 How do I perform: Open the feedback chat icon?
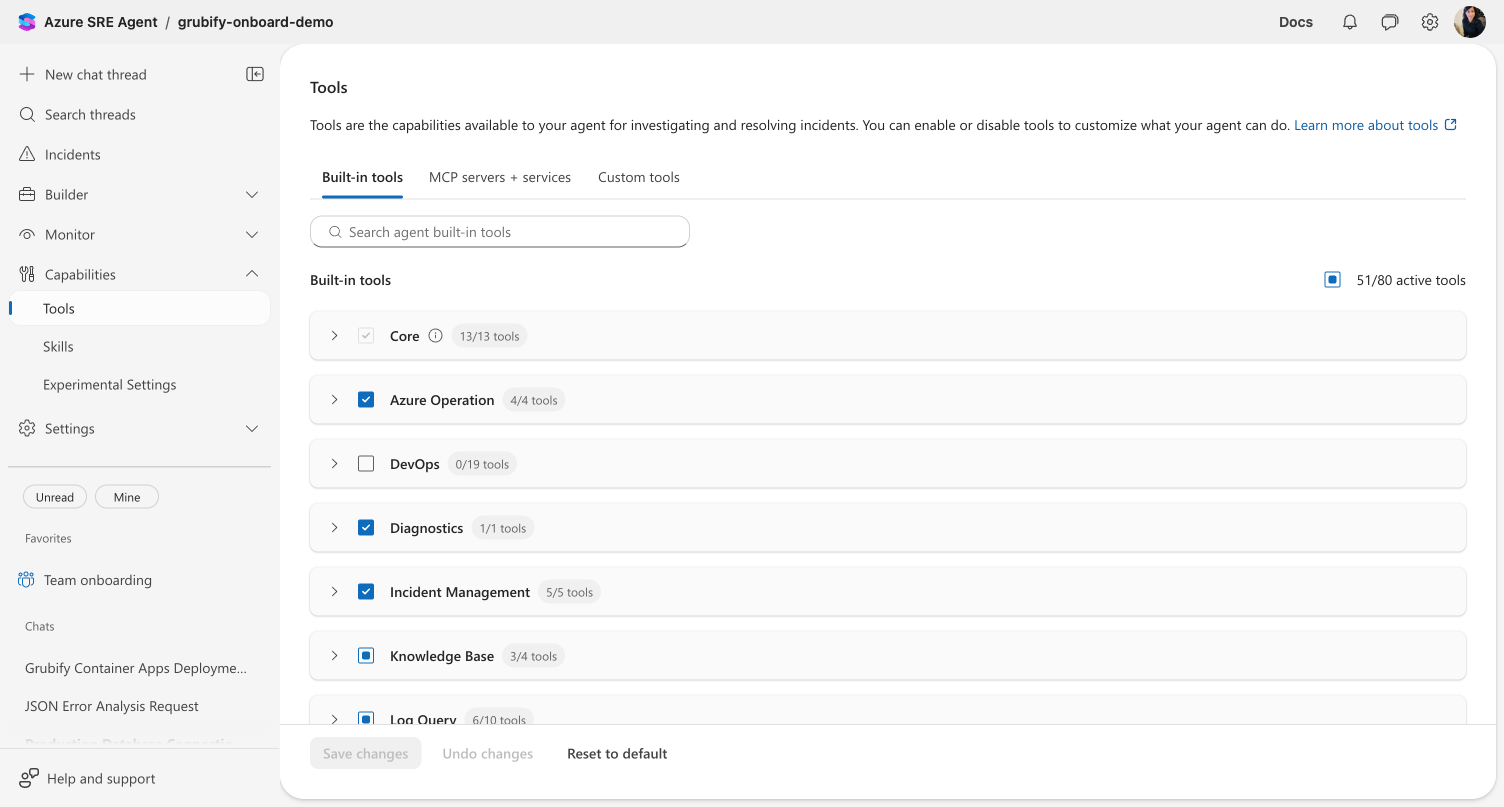click(x=1390, y=22)
